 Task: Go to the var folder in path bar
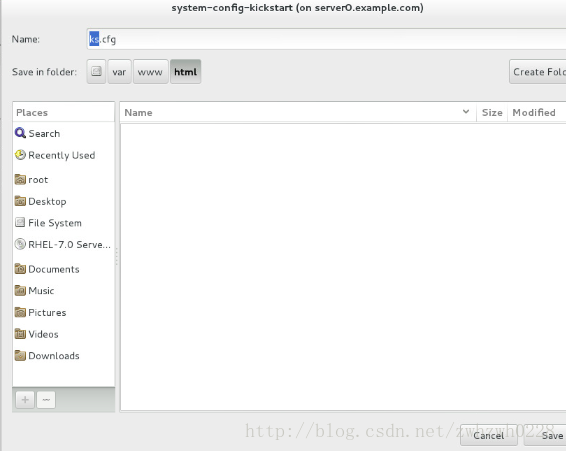119,71
